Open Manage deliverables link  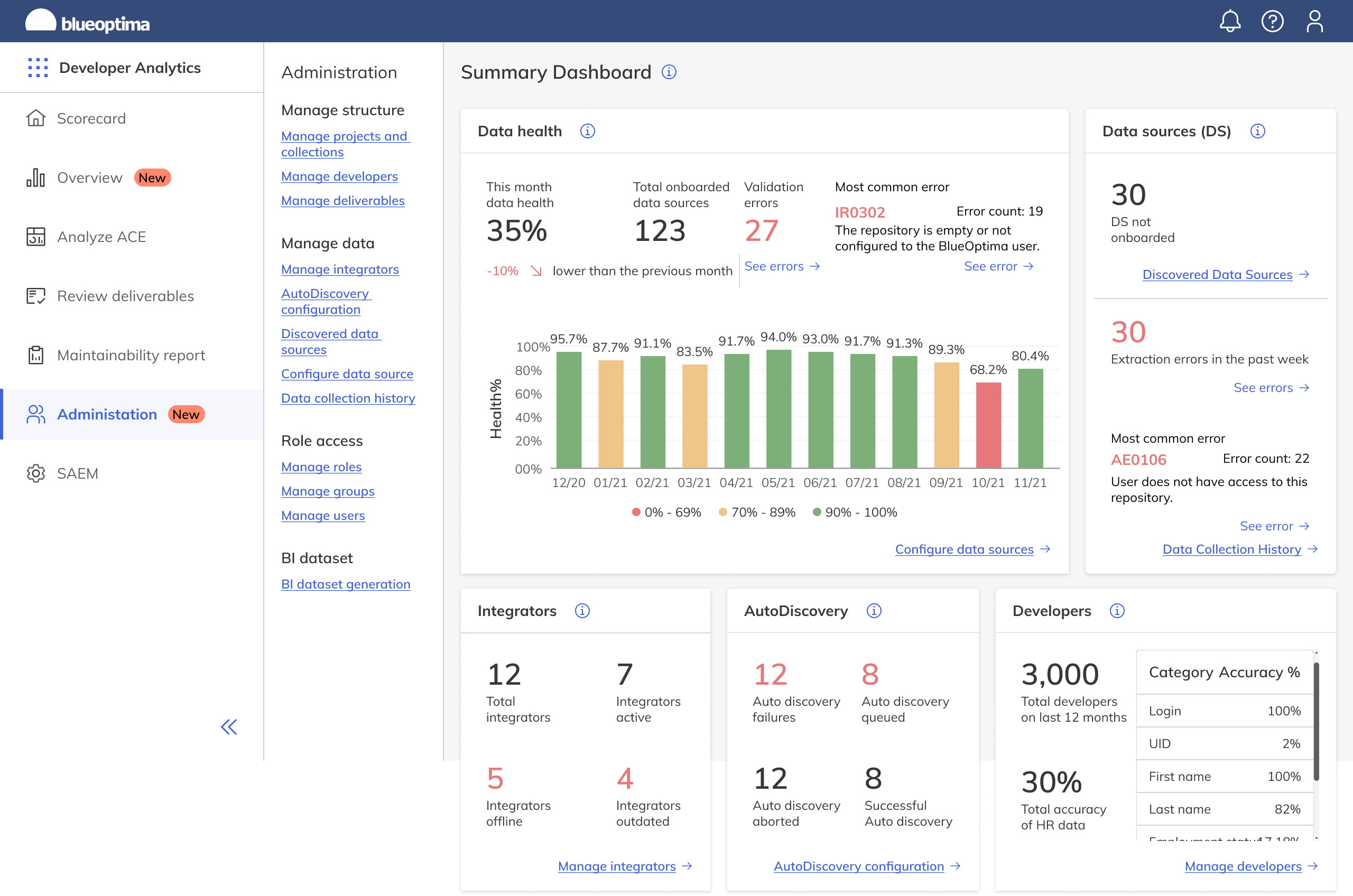tap(342, 201)
